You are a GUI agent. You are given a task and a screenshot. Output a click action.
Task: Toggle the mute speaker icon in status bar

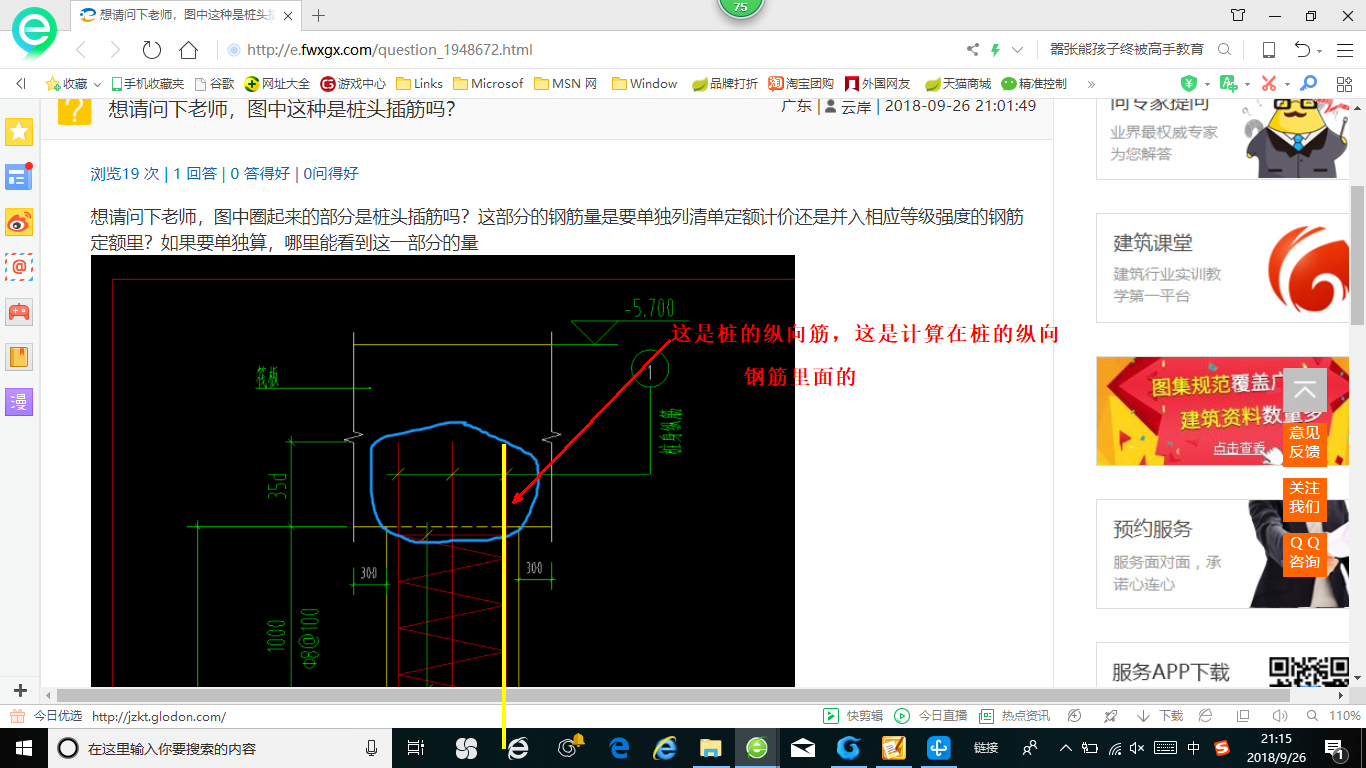pyautogui.click(x=1279, y=716)
